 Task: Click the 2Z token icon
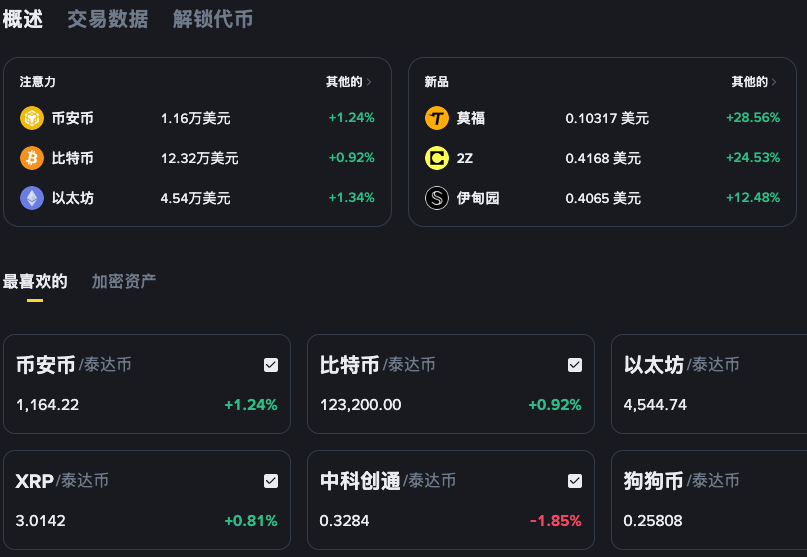[437, 158]
